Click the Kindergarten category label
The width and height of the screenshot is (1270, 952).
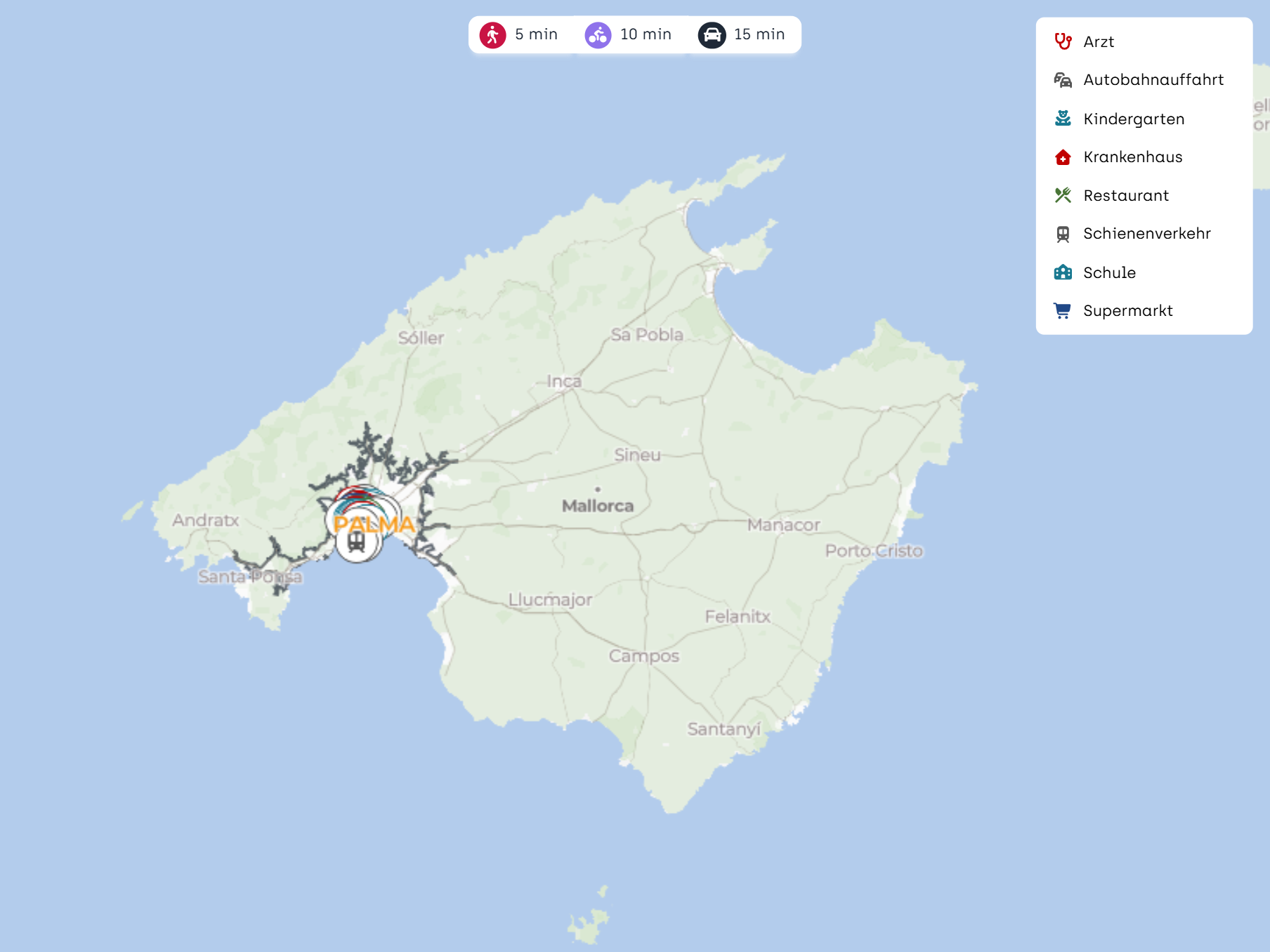[1134, 119]
